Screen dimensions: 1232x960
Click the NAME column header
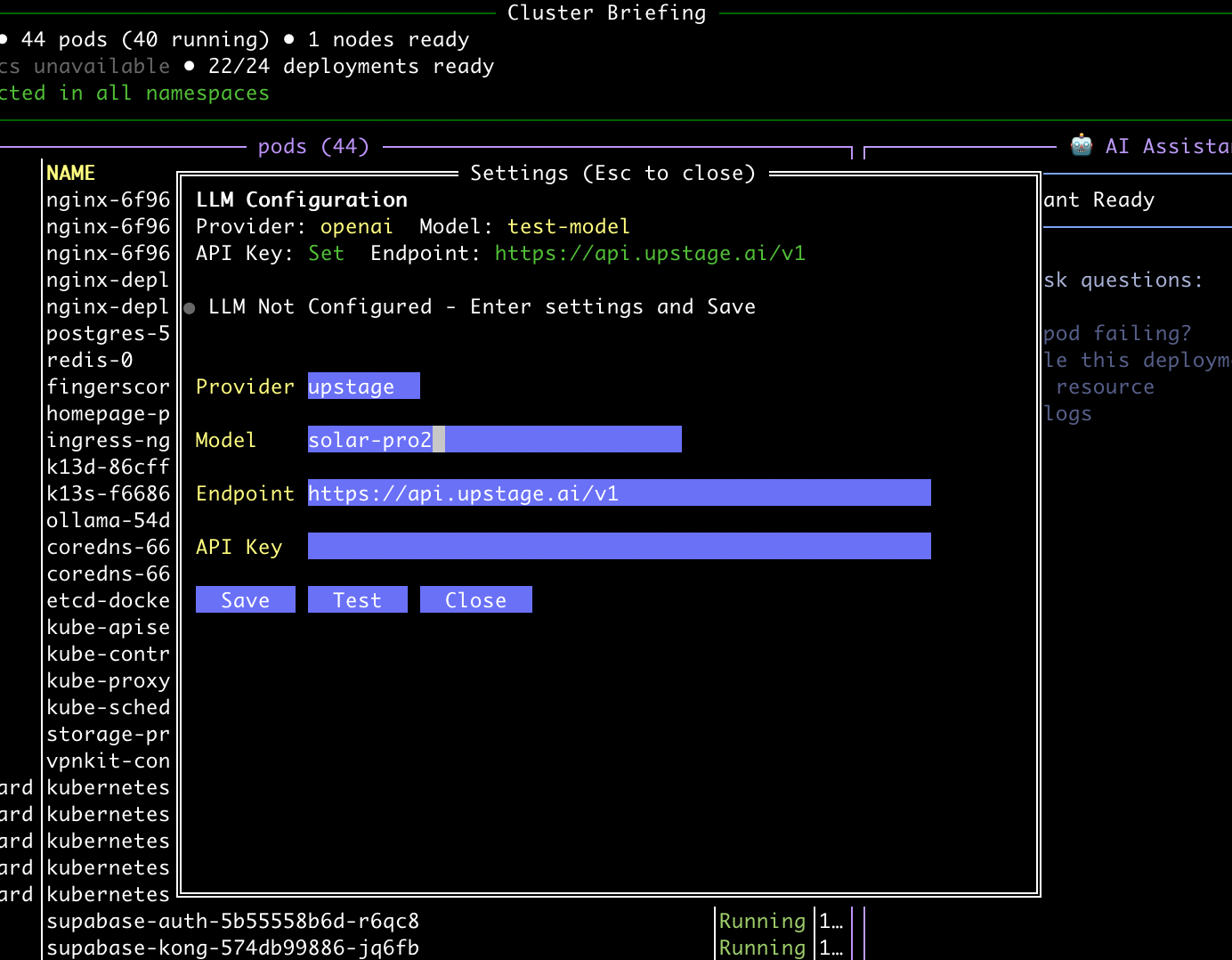click(71, 173)
